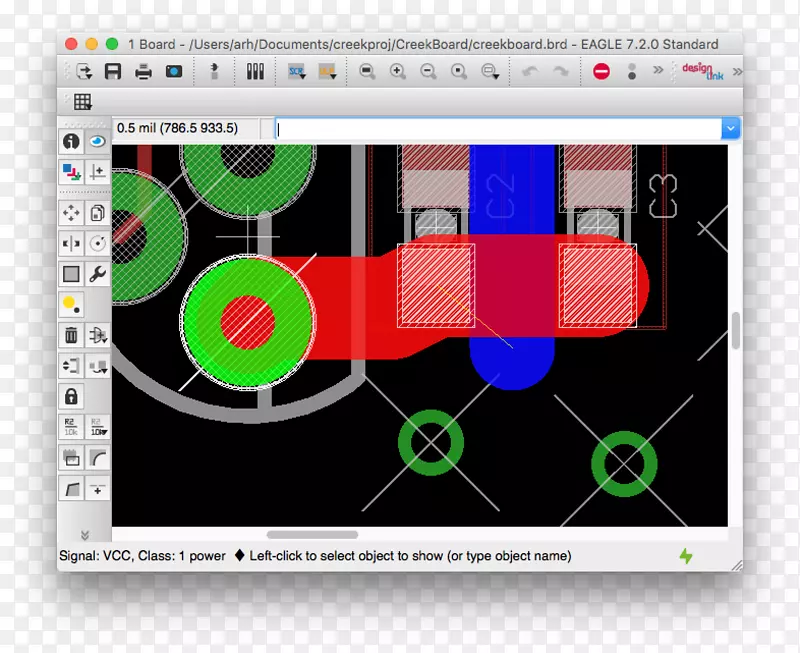800x653 pixels.
Task: Select the Delete trash can tool
Action: coord(71,335)
